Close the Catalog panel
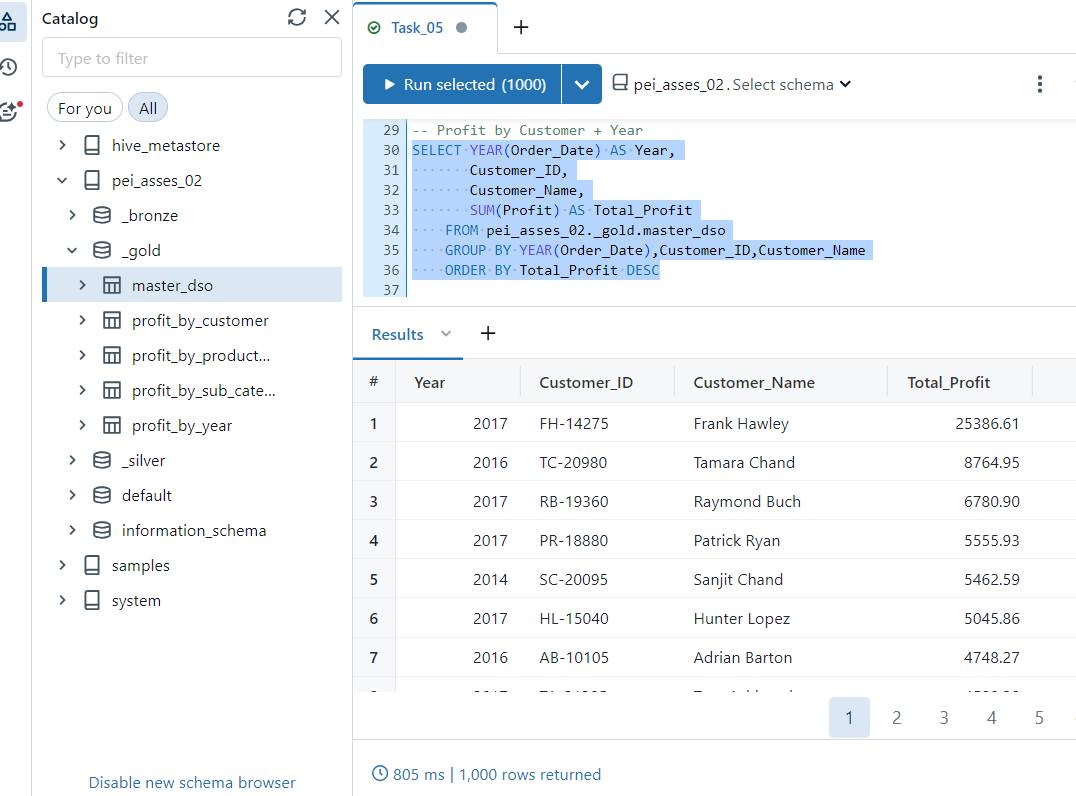The image size is (1076, 796). 332,17
